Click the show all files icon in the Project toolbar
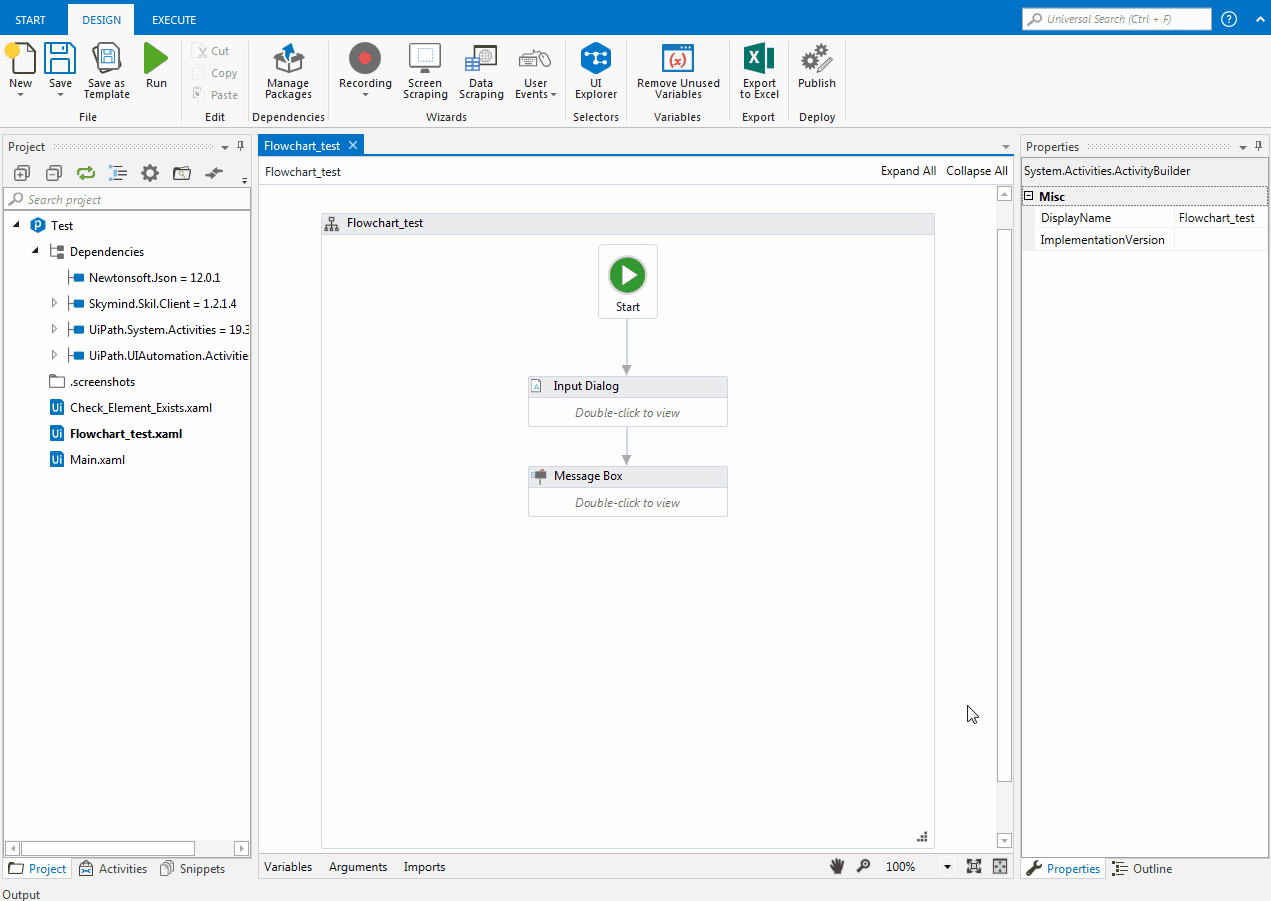The height and width of the screenshot is (901, 1271). coord(118,173)
